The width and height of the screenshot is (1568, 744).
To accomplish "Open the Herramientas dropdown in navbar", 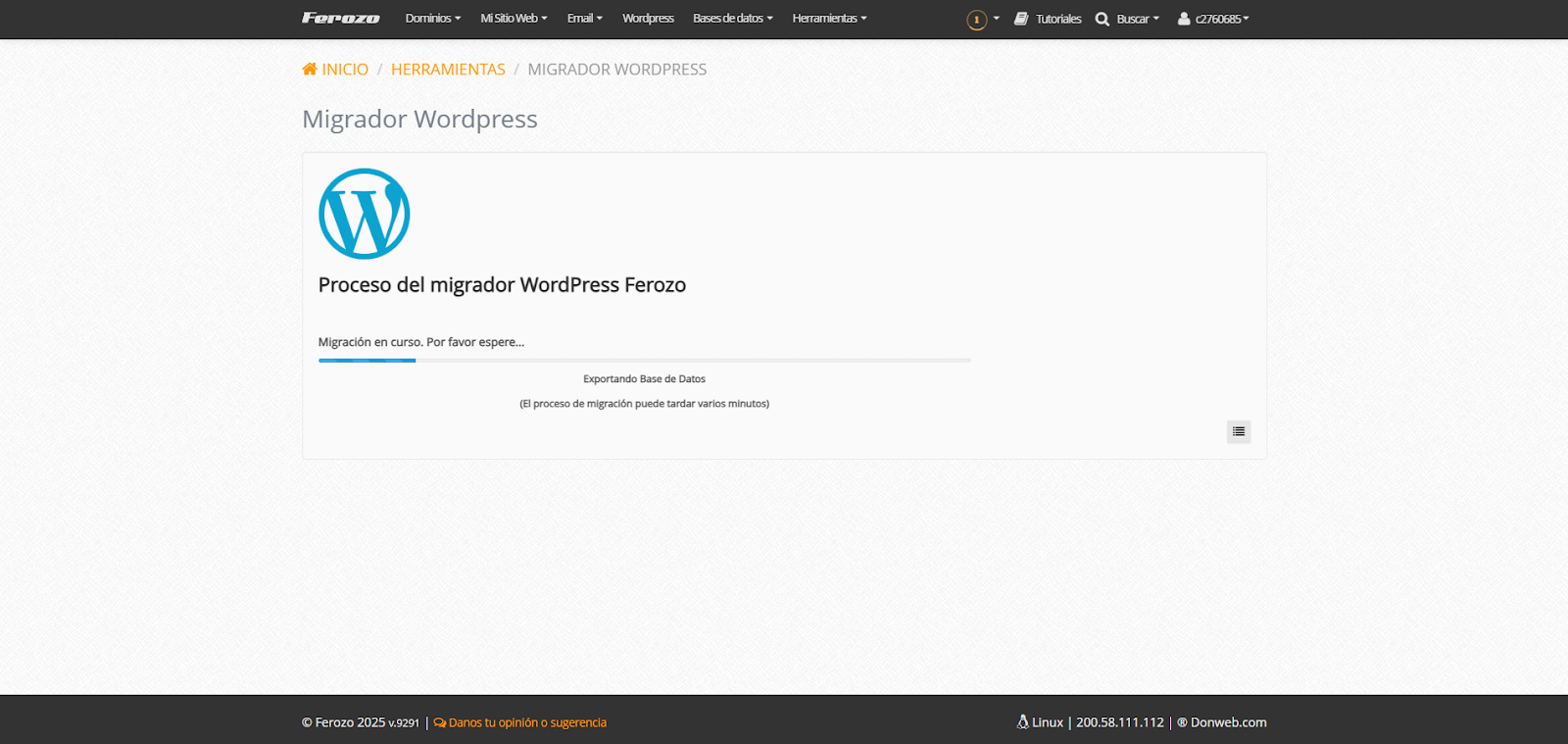I will pos(829,19).
